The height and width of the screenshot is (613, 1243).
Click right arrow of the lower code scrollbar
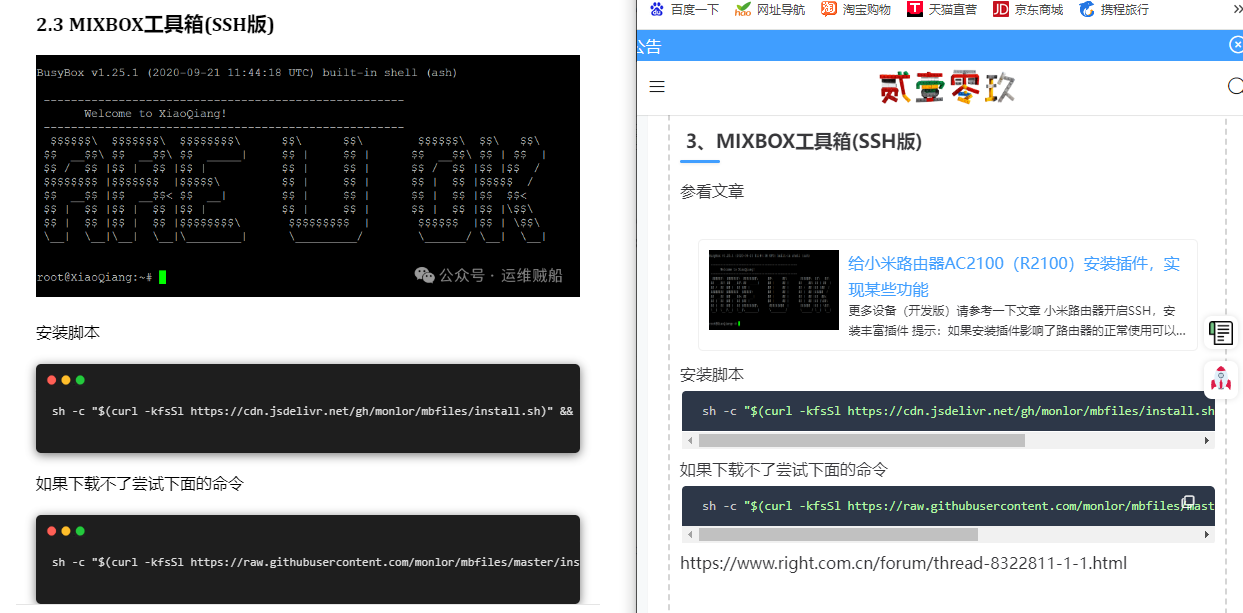coord(1207,535)
